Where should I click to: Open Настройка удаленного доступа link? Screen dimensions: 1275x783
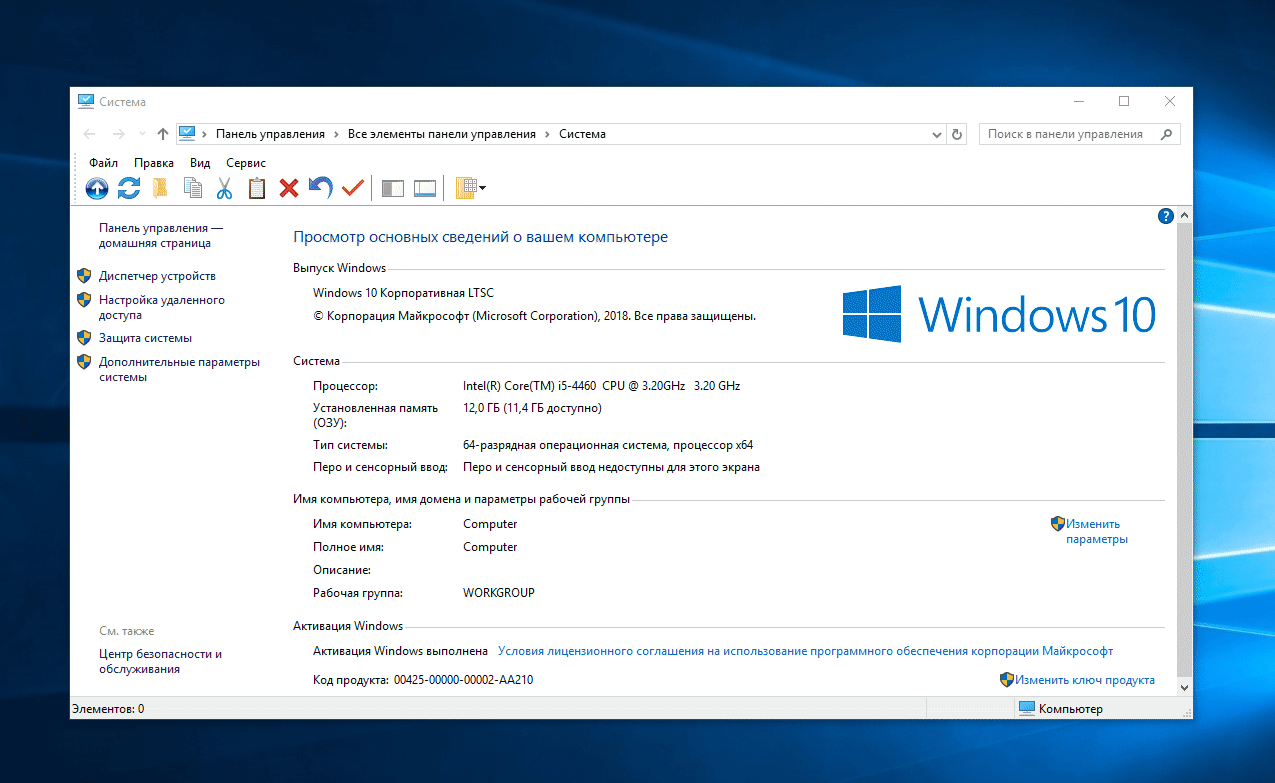[162, 307]
